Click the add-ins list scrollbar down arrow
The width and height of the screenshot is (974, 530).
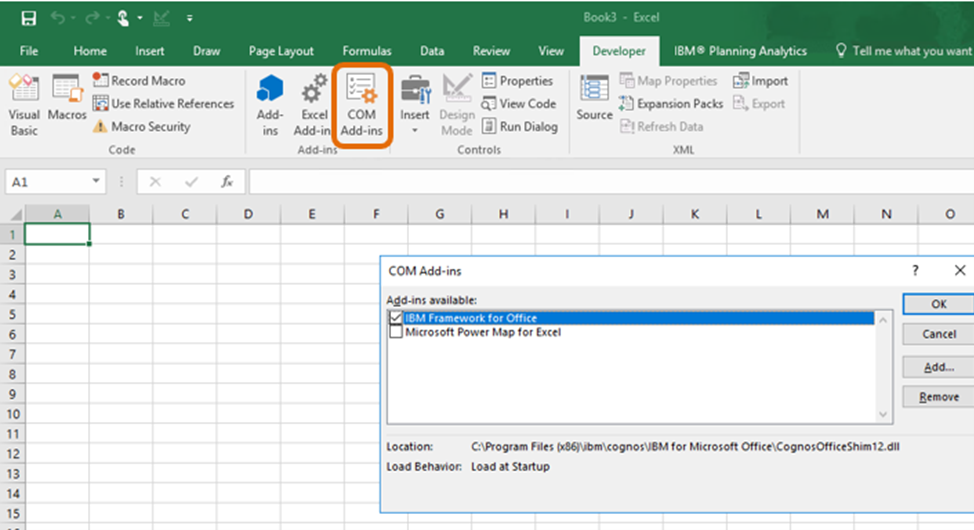[x=883, y=414]
